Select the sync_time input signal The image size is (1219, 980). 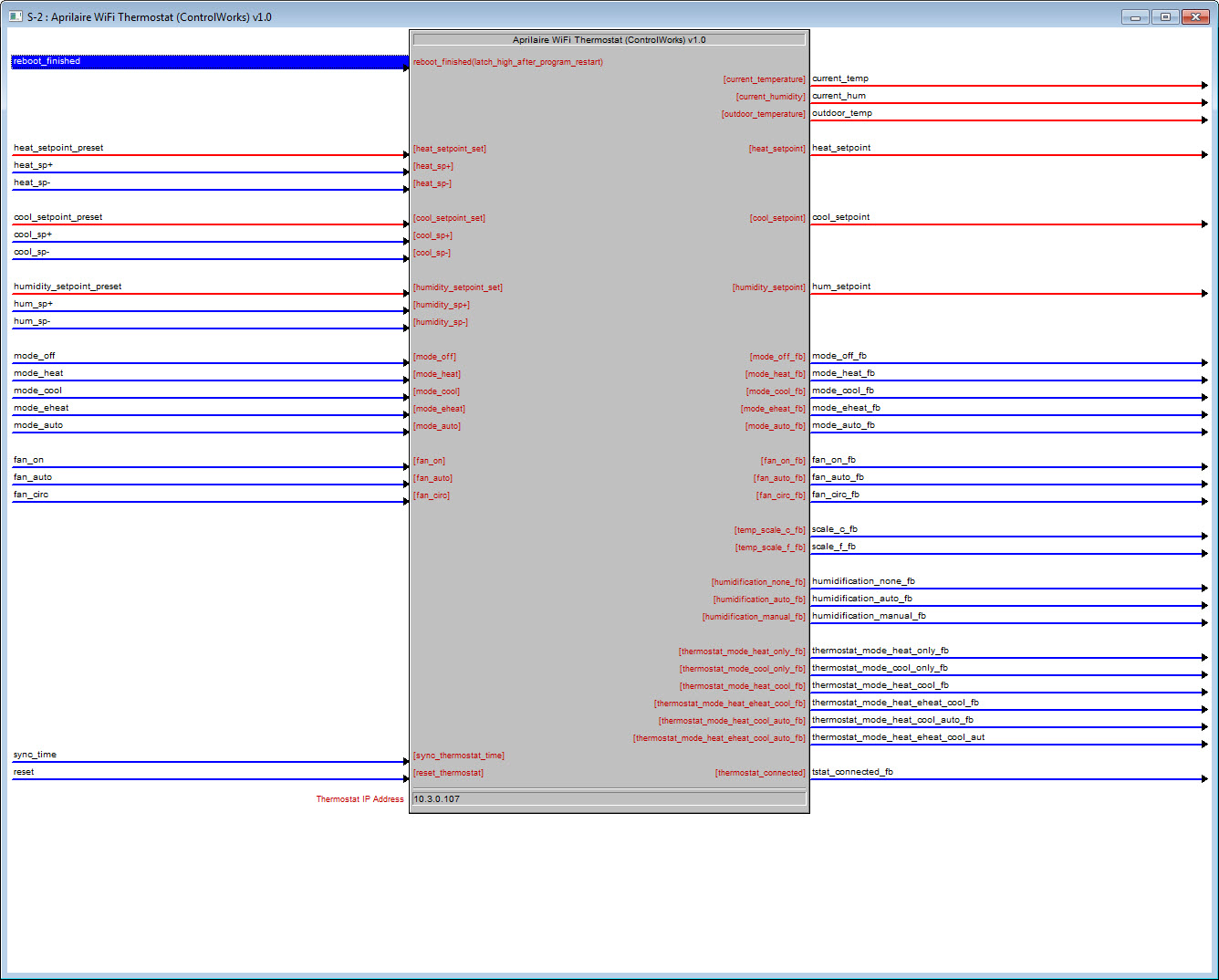coord(36,755)
